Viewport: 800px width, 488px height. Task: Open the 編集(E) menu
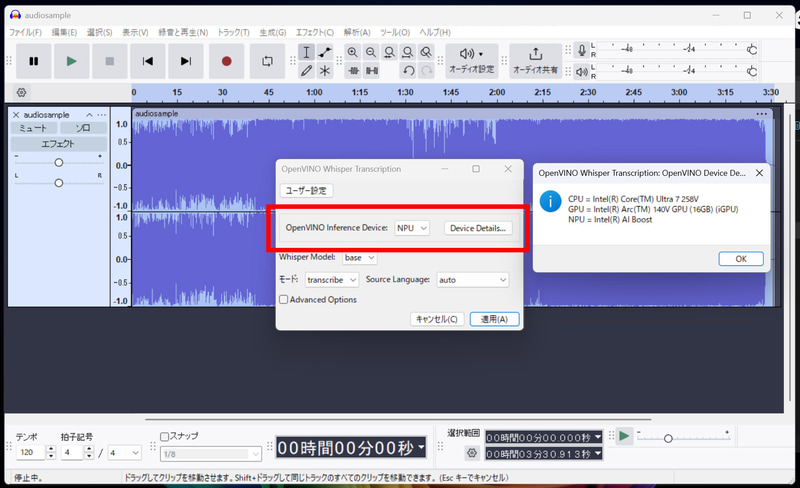click(64, 32)
